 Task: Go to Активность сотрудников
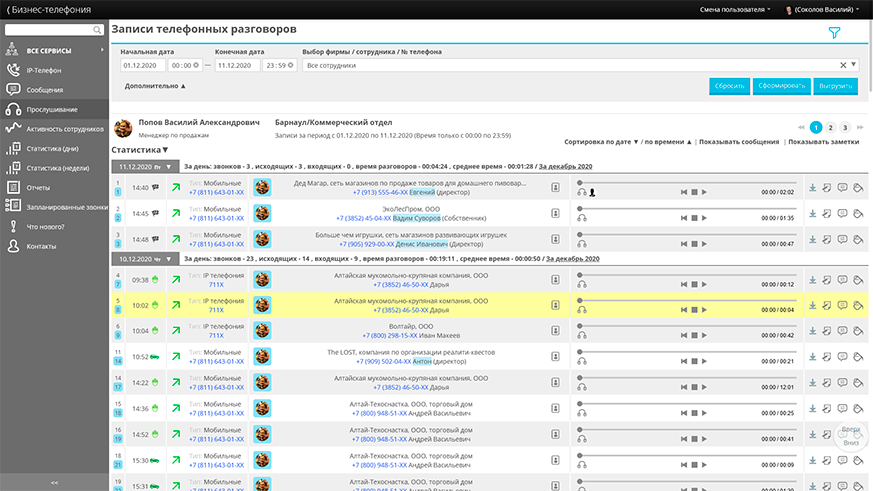(x=55, y=129)
